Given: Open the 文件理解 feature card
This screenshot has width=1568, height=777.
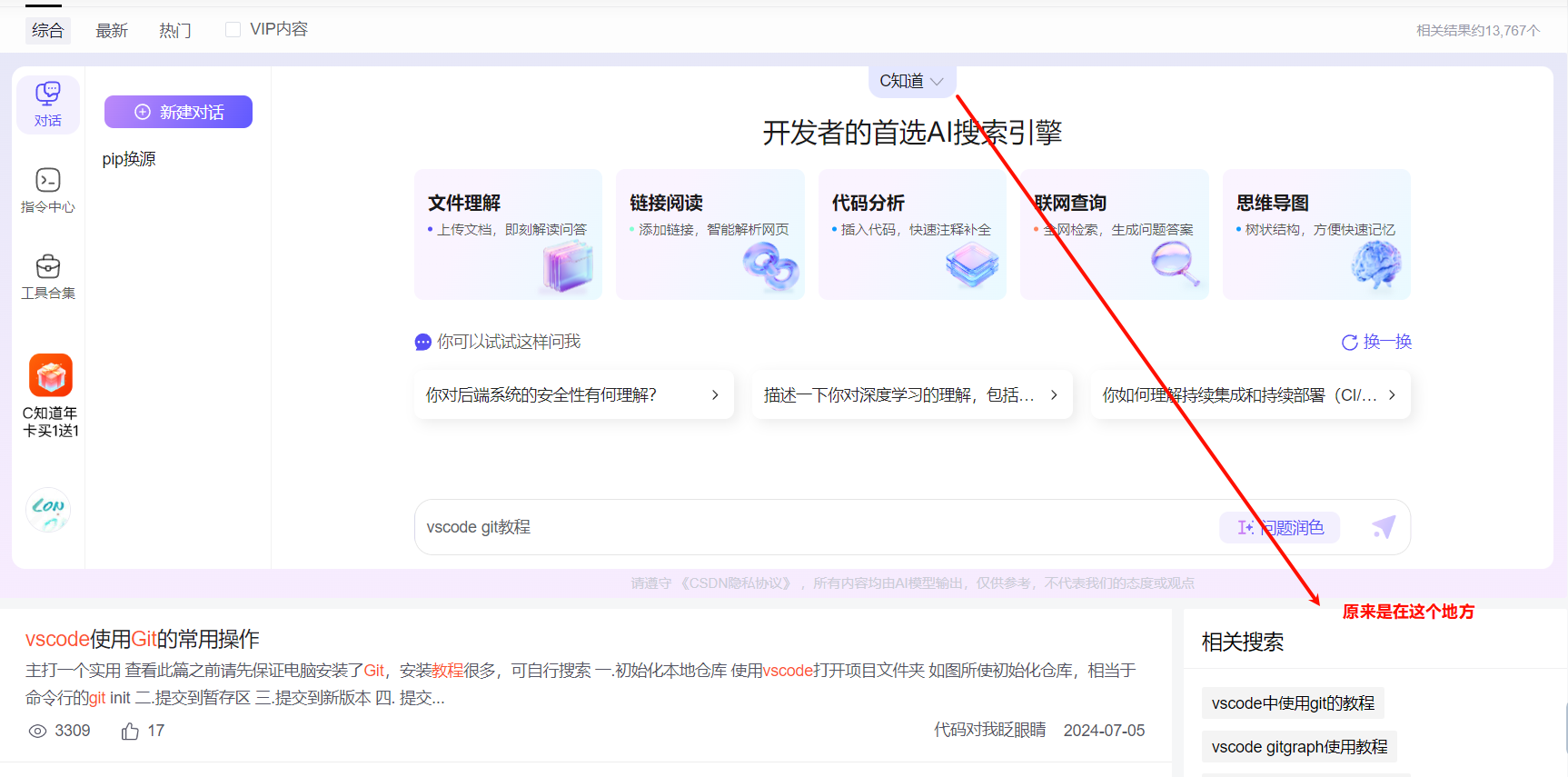Looking at the screenshot, I should 509,234.
